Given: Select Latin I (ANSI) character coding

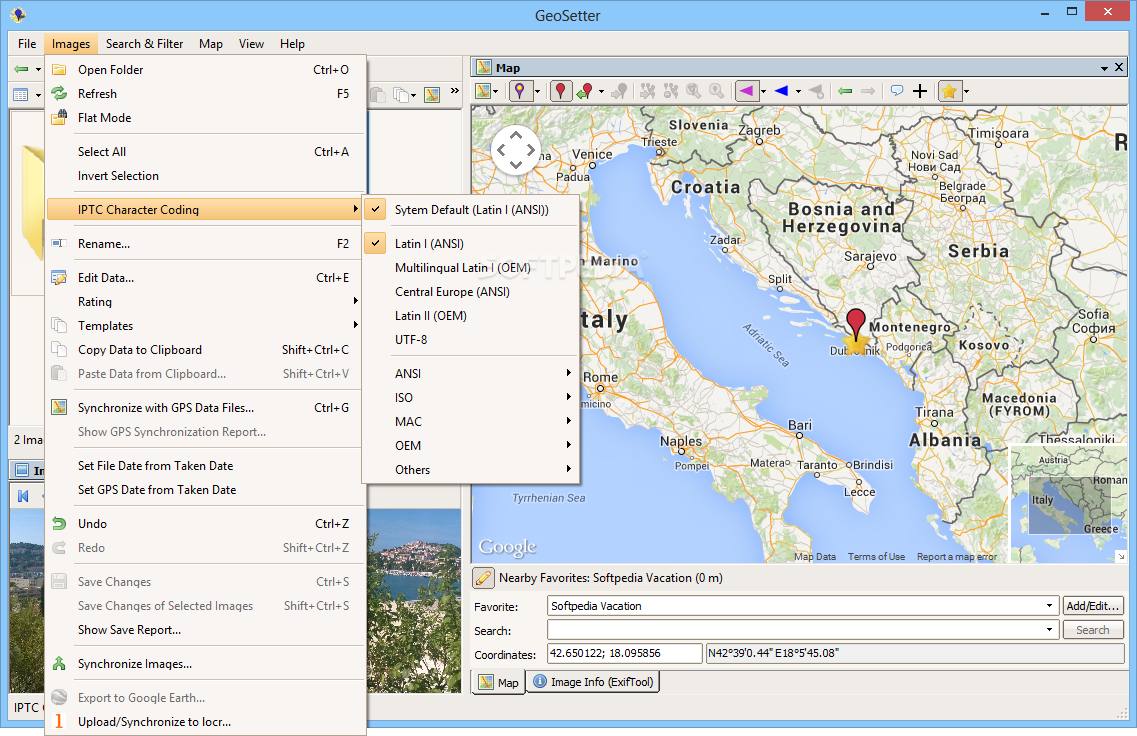Looking at the screenshot, I should coord(471,244).
